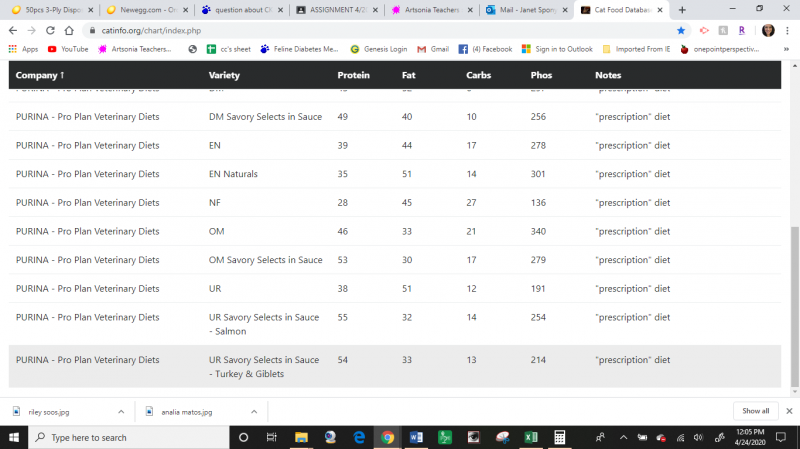Open Microsoft Word from the taskbar
800x449 pixels.
(x=416, y=437)
